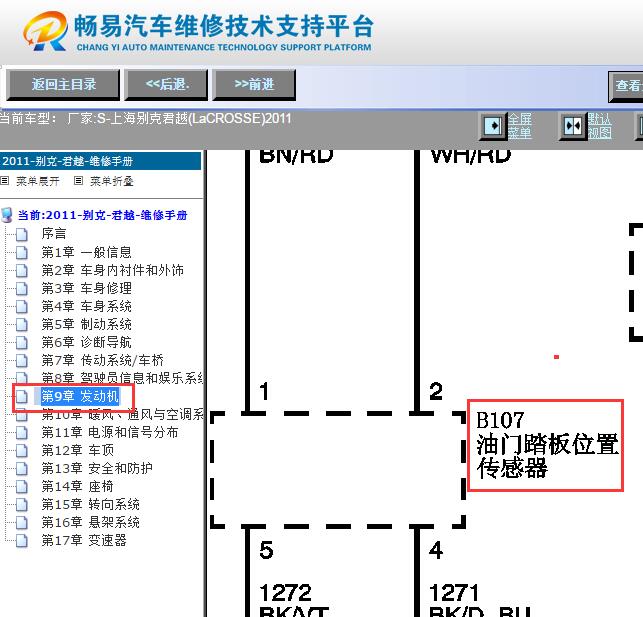Click the 2011-别克-君越-维修手册 panel header
Image resolution: width=643 pixels, height=617 pixels.
(x=100, y=161)
